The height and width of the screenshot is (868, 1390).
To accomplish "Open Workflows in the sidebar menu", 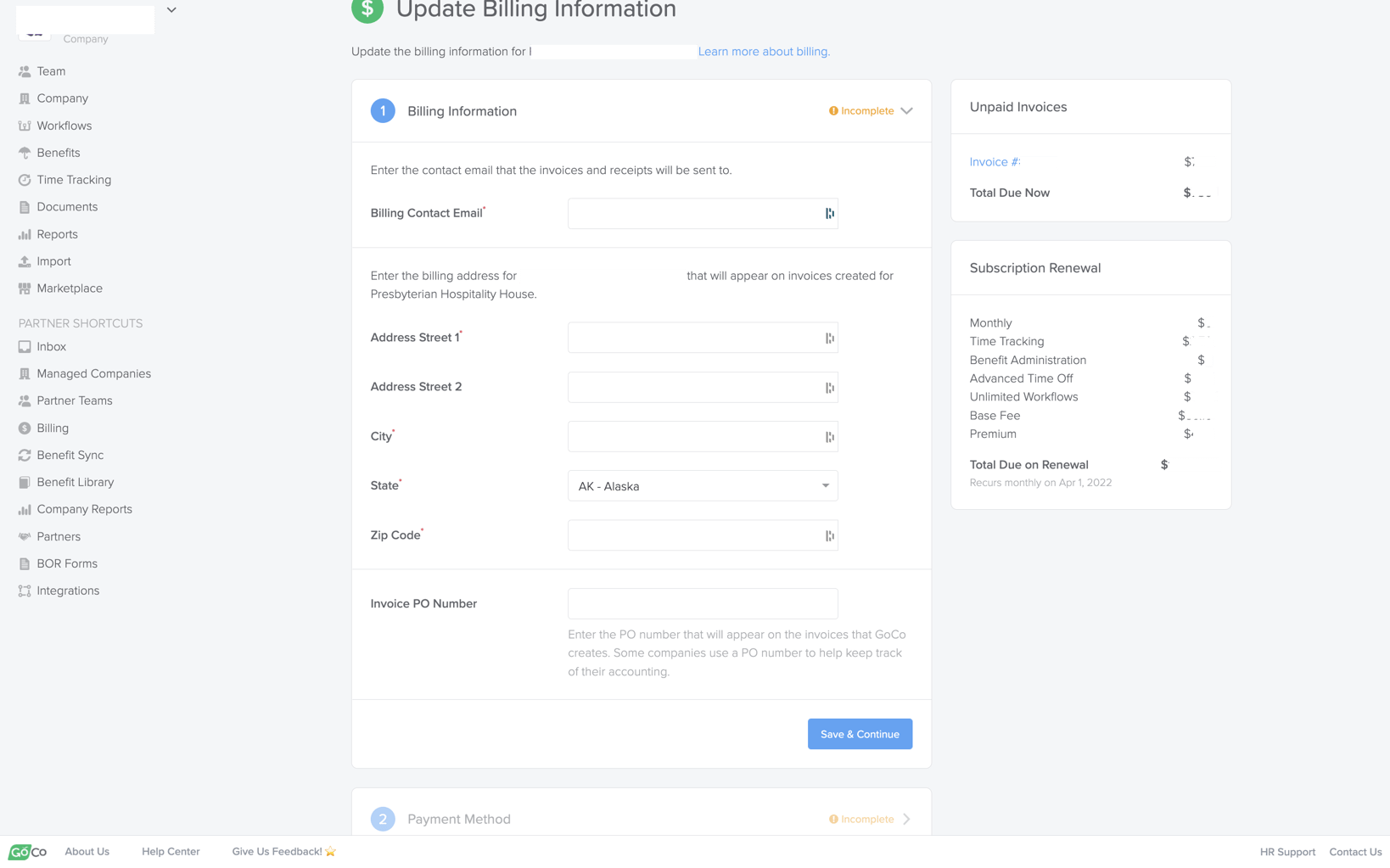I will point(64,126).
